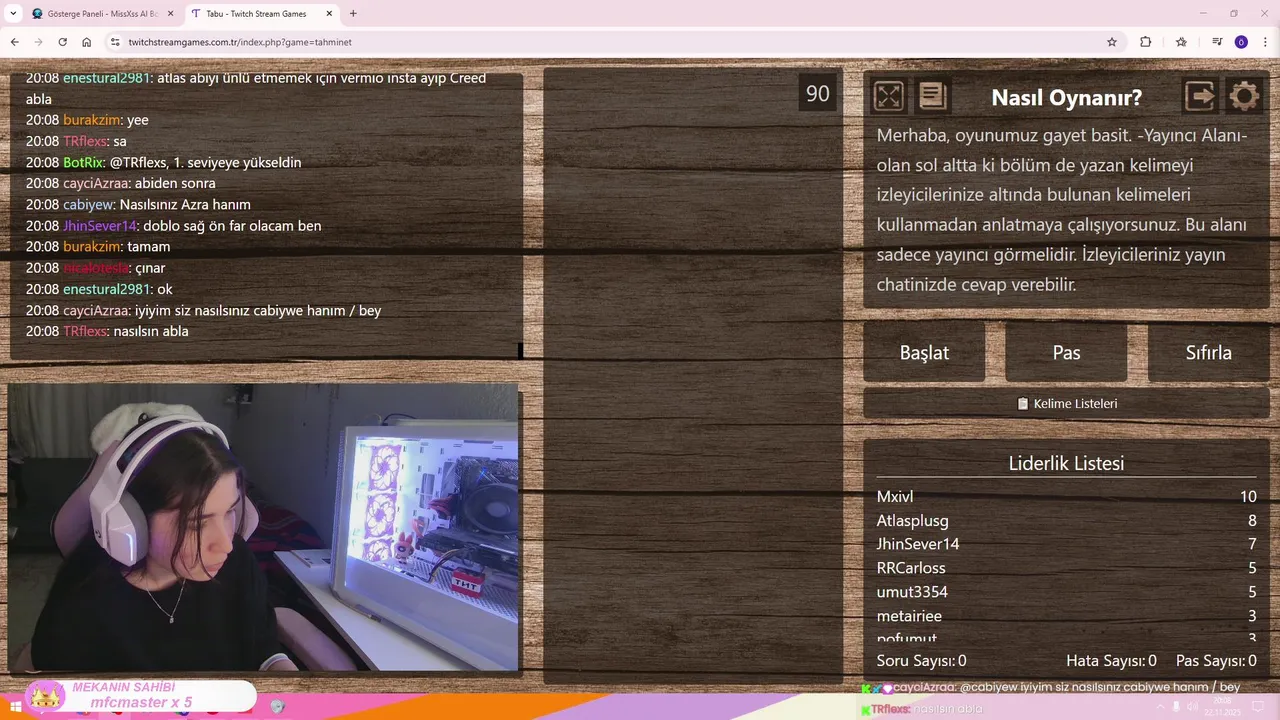Click the 90 second timer counter
This screenshot has width=1280, height=720.
pyautogui.click(x=818, y=93)
